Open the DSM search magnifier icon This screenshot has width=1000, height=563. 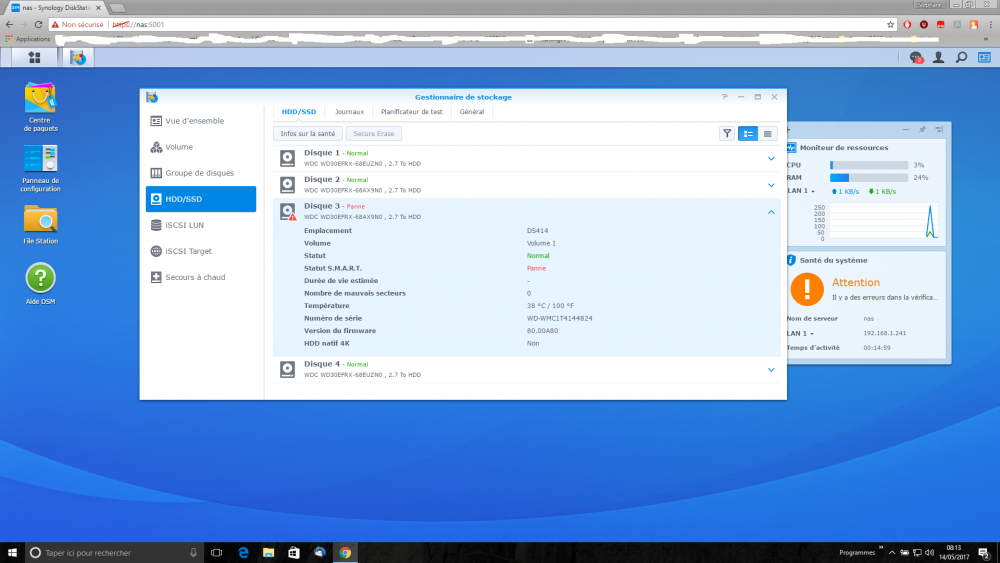click(x=961, y=57)
